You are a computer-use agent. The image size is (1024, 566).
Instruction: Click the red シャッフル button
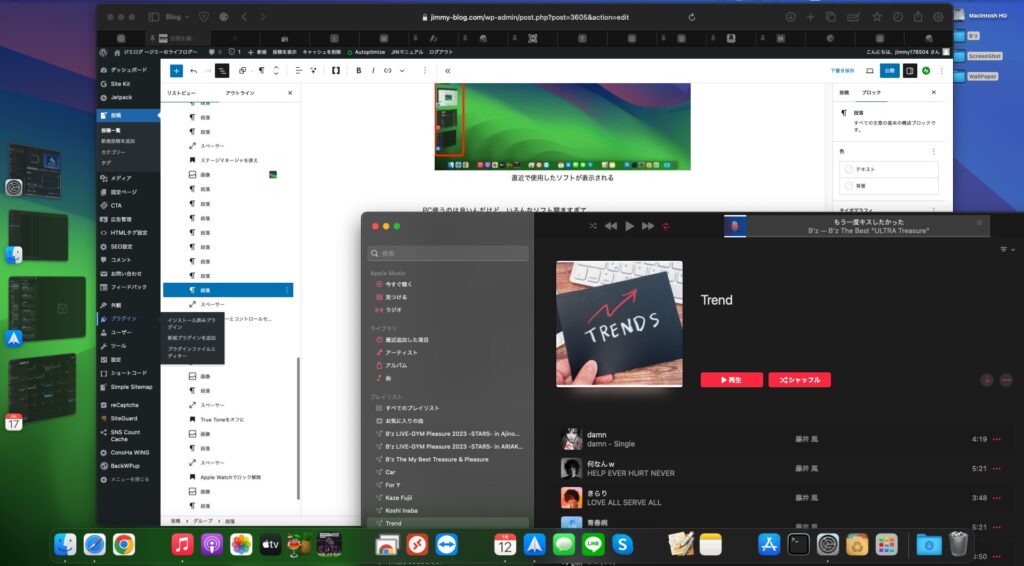tap(799, 380)
